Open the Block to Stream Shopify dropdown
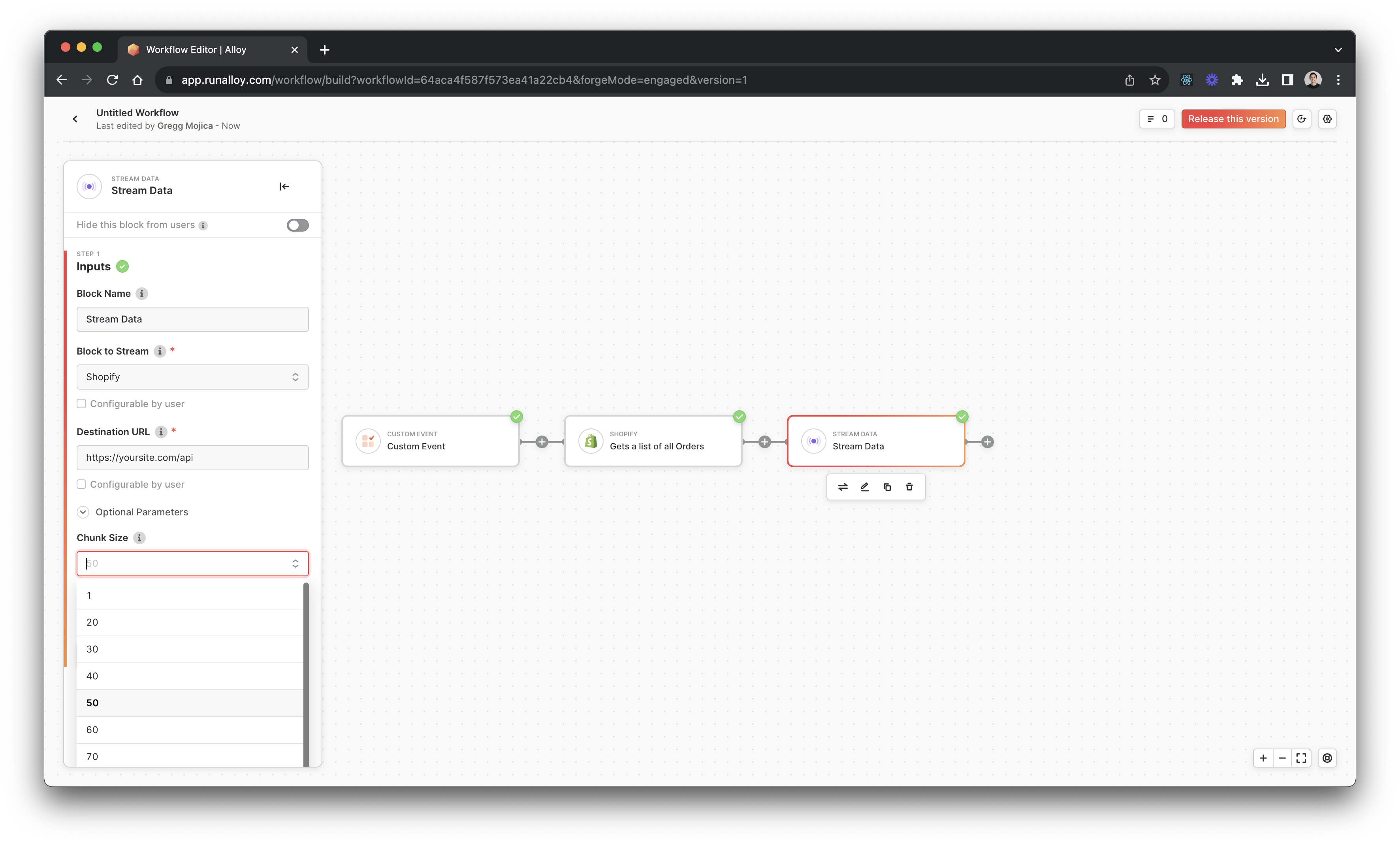 click(192, 377)
